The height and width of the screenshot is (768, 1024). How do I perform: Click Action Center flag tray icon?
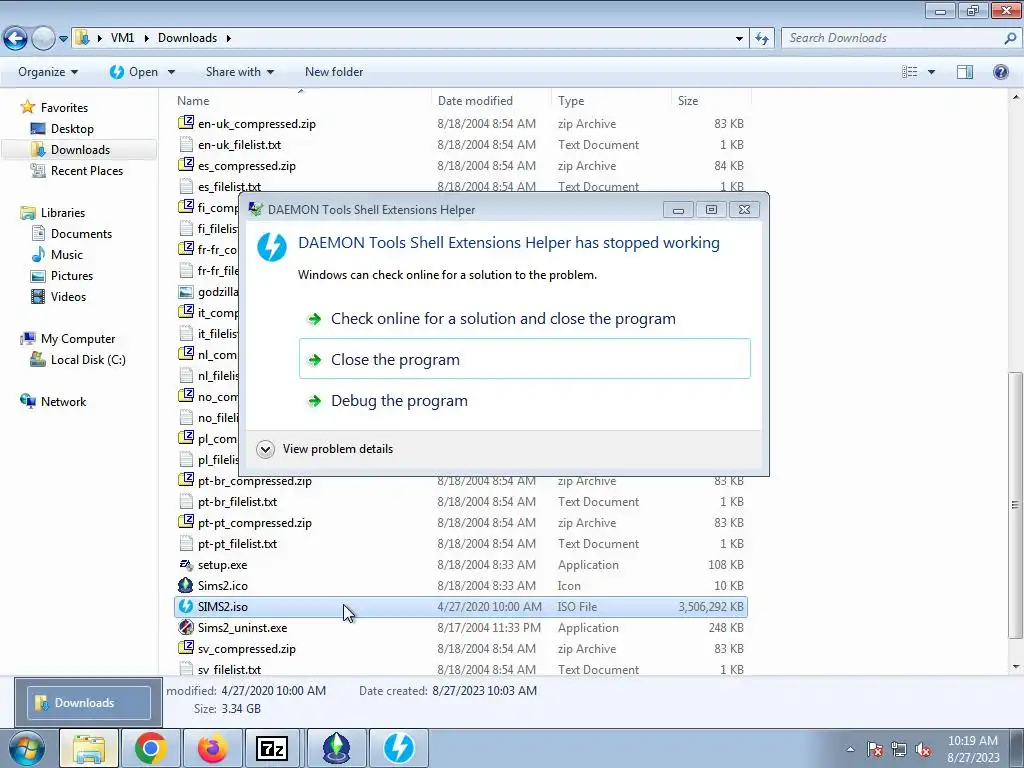875,749
